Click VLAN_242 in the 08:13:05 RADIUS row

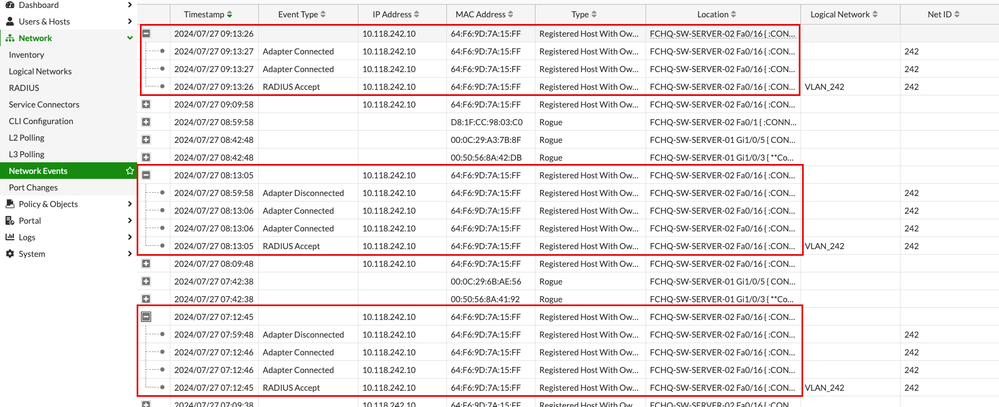pyautogui.click(x=824, y=246)
